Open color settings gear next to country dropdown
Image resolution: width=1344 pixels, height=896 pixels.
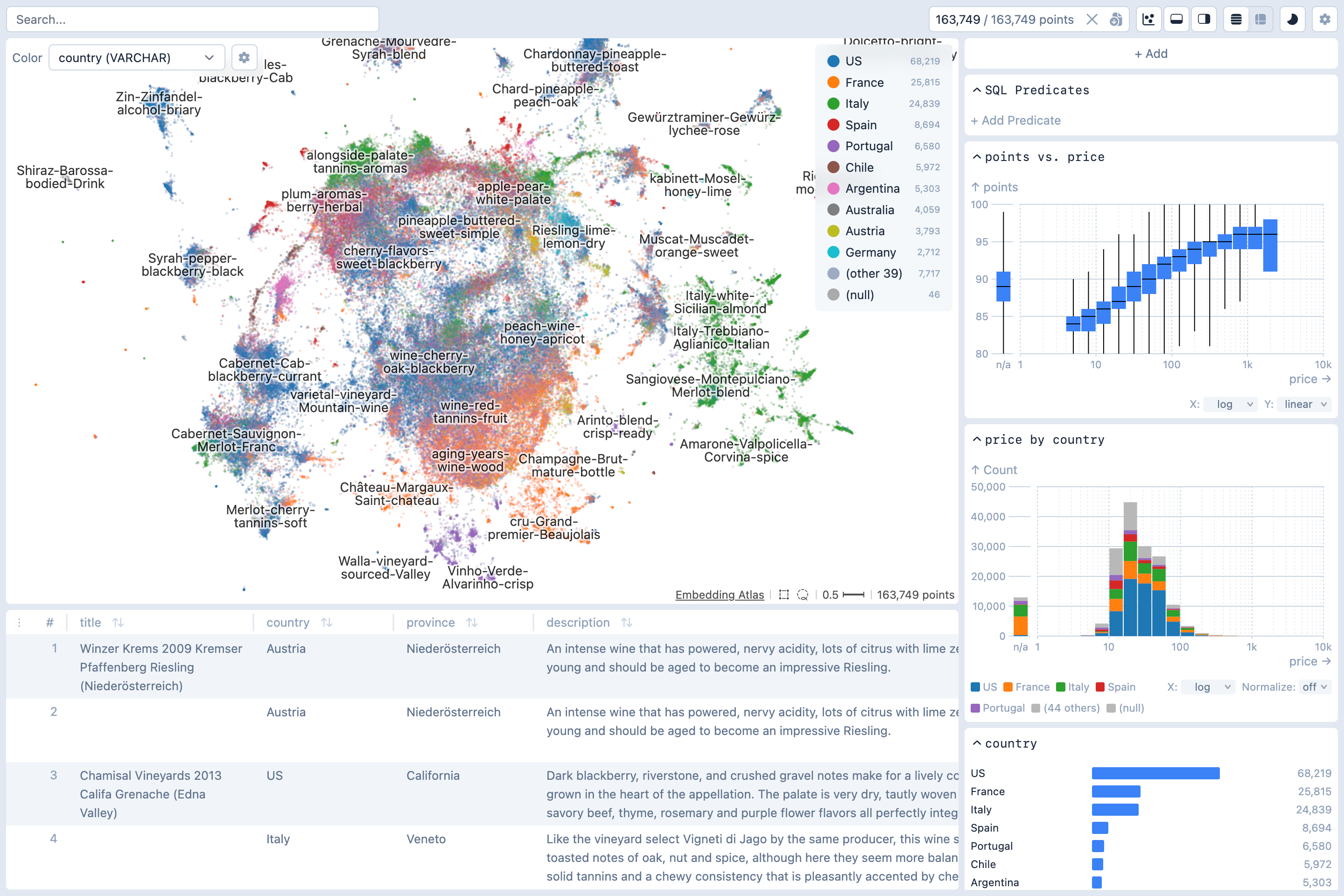pos(245,57)
